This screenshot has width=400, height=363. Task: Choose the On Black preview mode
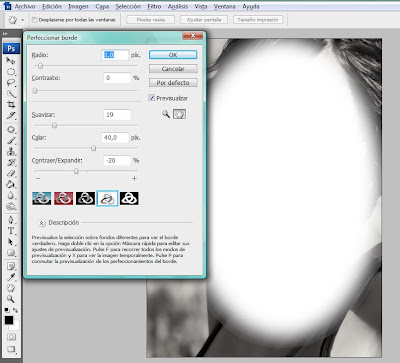point(85,198)
